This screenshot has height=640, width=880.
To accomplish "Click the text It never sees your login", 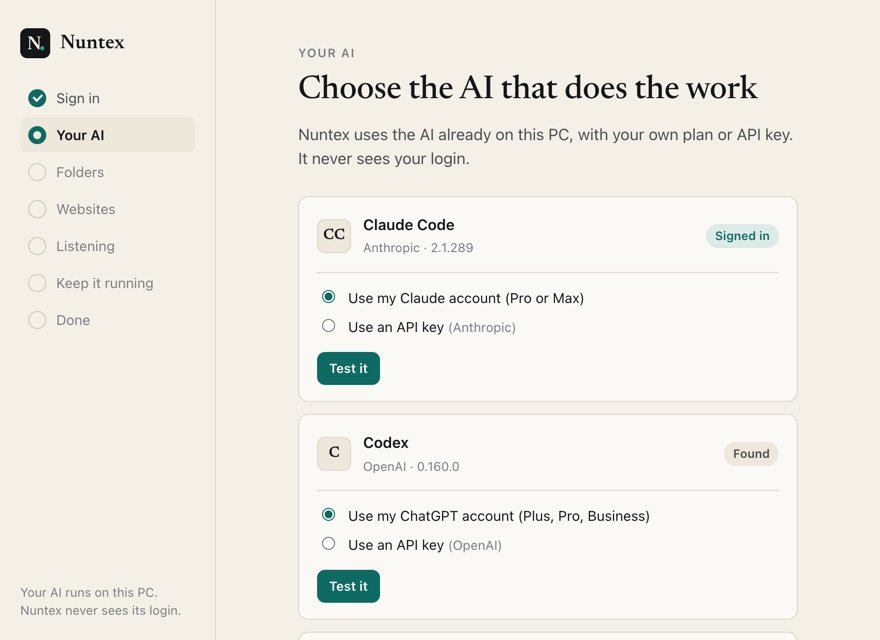I will tap(384, 159).
